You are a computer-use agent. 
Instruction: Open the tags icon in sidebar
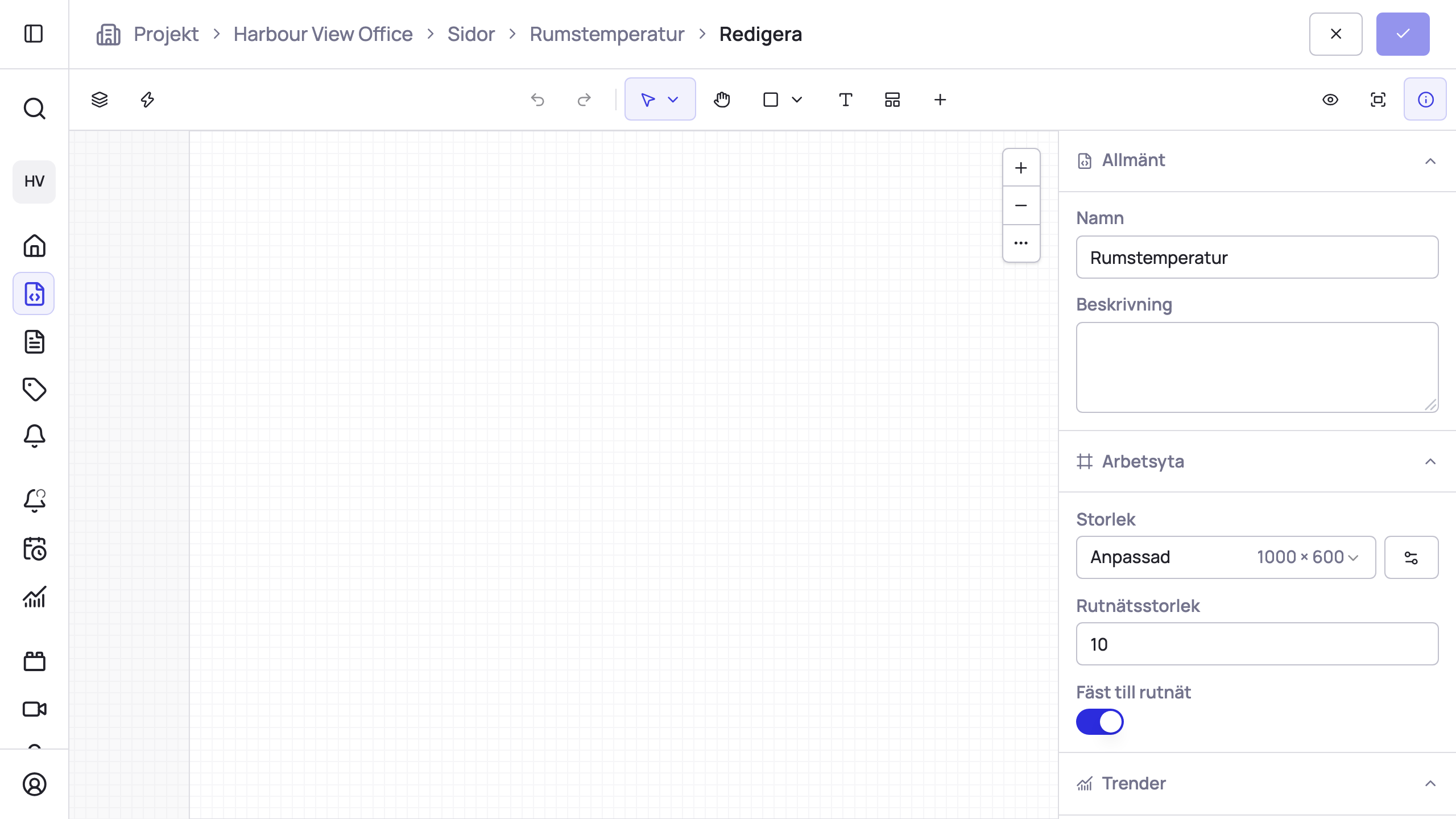34,390
